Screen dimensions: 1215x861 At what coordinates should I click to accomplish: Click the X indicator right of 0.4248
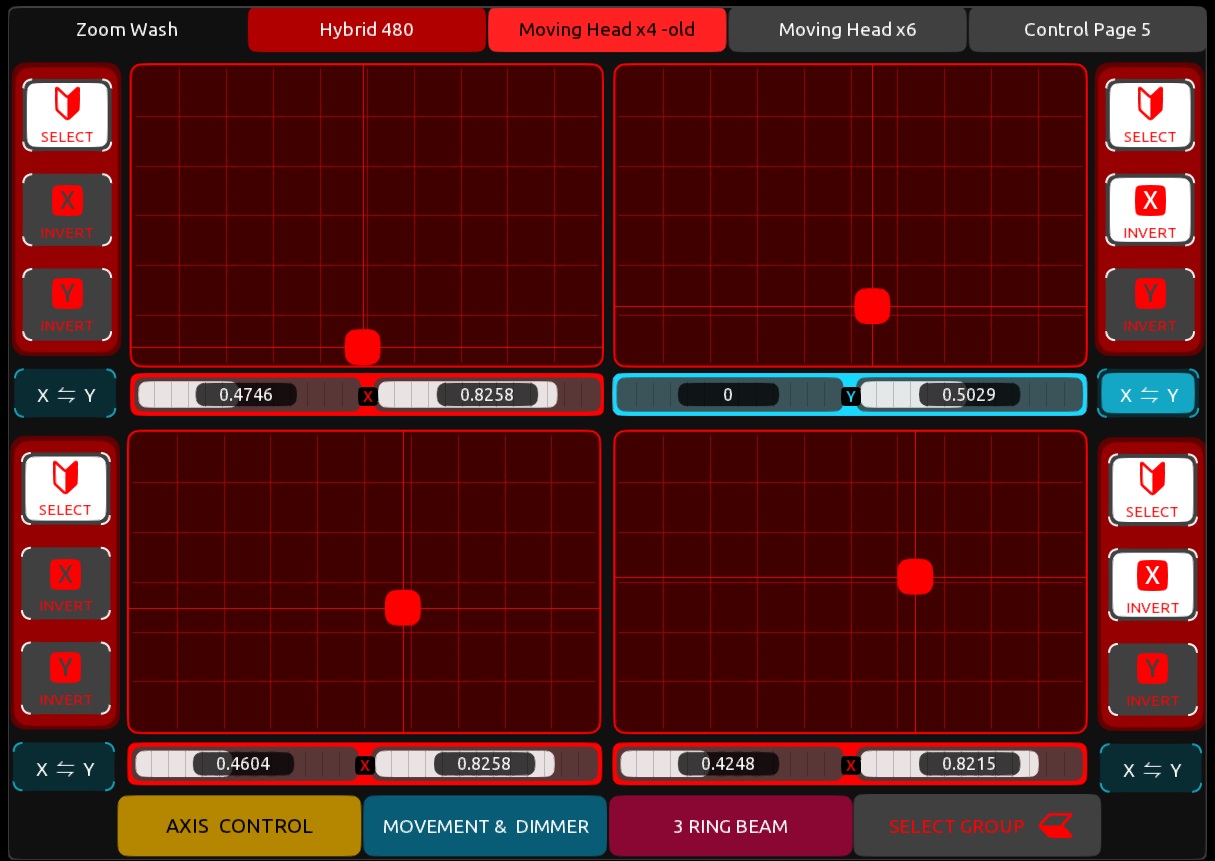coord(851,765)
